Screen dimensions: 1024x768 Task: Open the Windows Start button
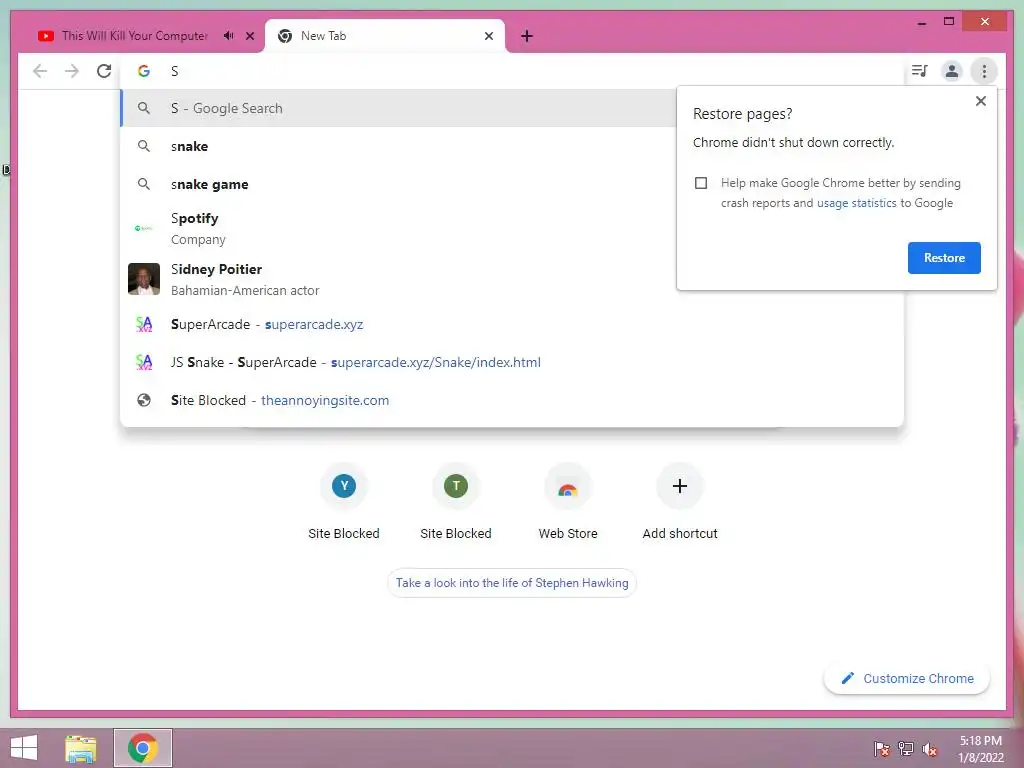(x=24, y=748)
